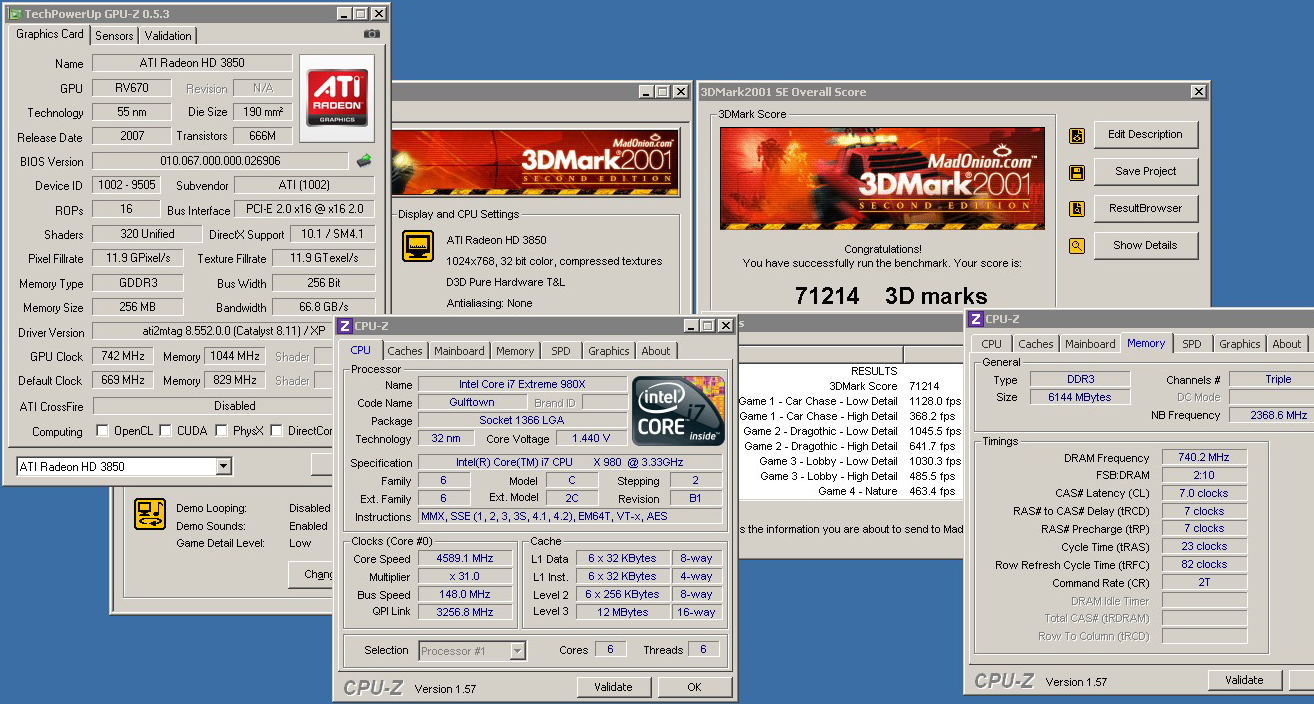Viewport: 1314px width, 704px height.
Task: Click OK in the CPU-Z CPU window
Action: (694, 687)
